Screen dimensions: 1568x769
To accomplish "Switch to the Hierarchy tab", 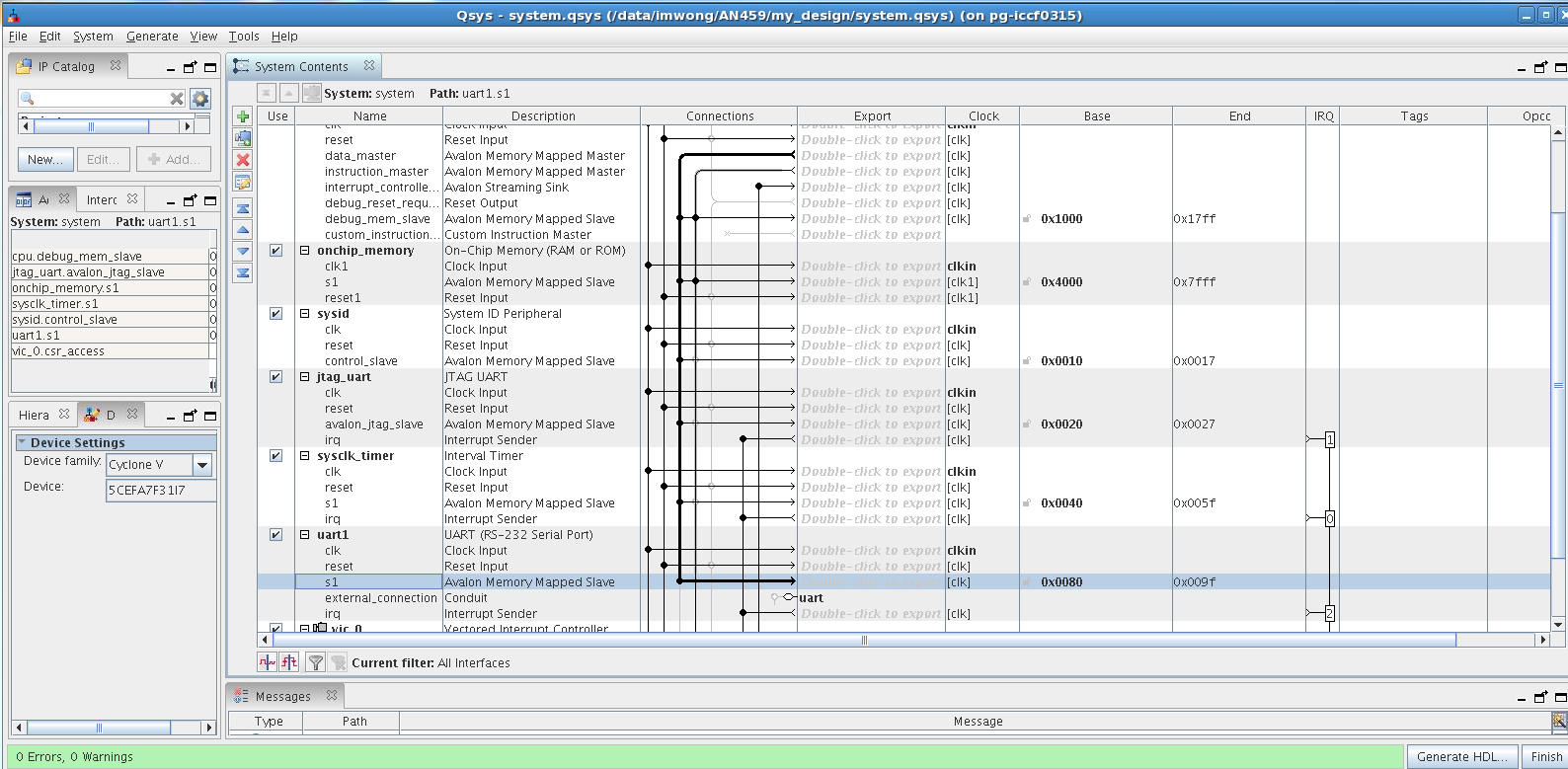I will (35, 416).
